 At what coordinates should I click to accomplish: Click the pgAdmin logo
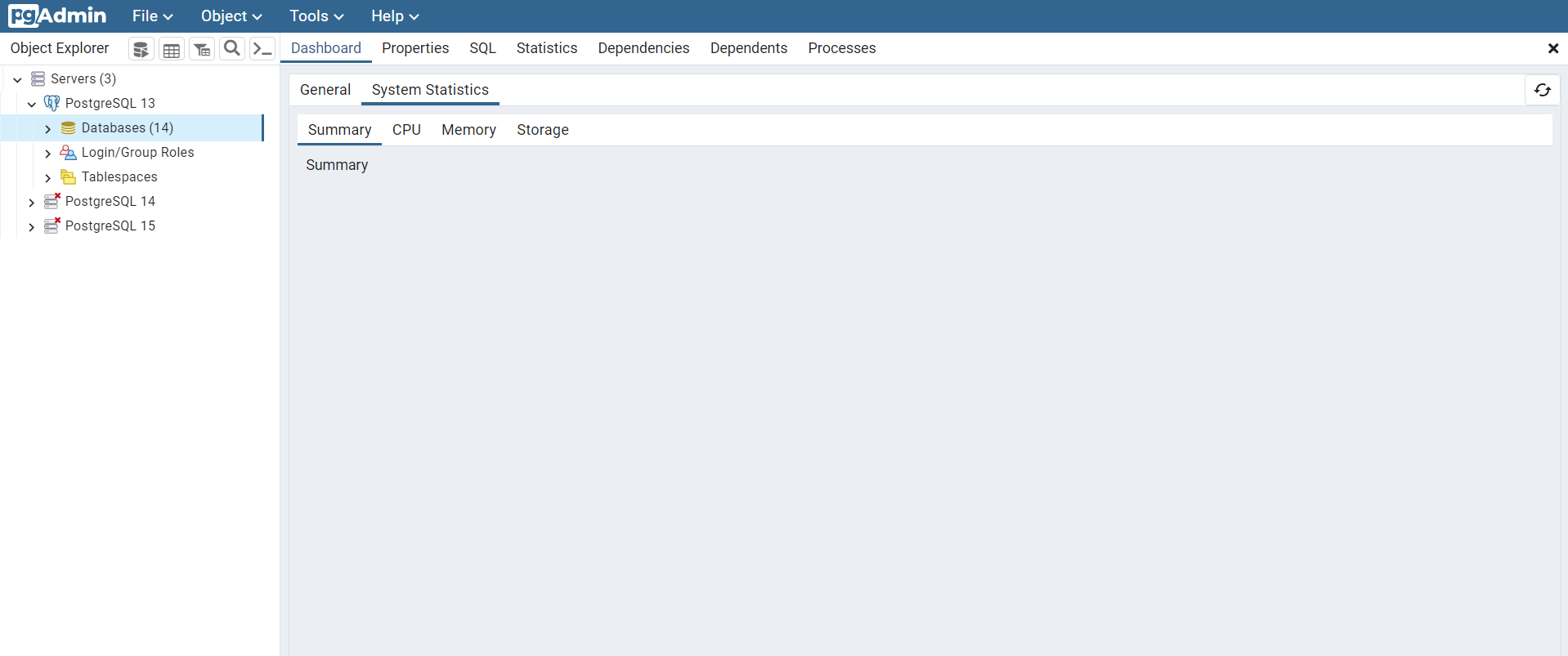point(57,16)
